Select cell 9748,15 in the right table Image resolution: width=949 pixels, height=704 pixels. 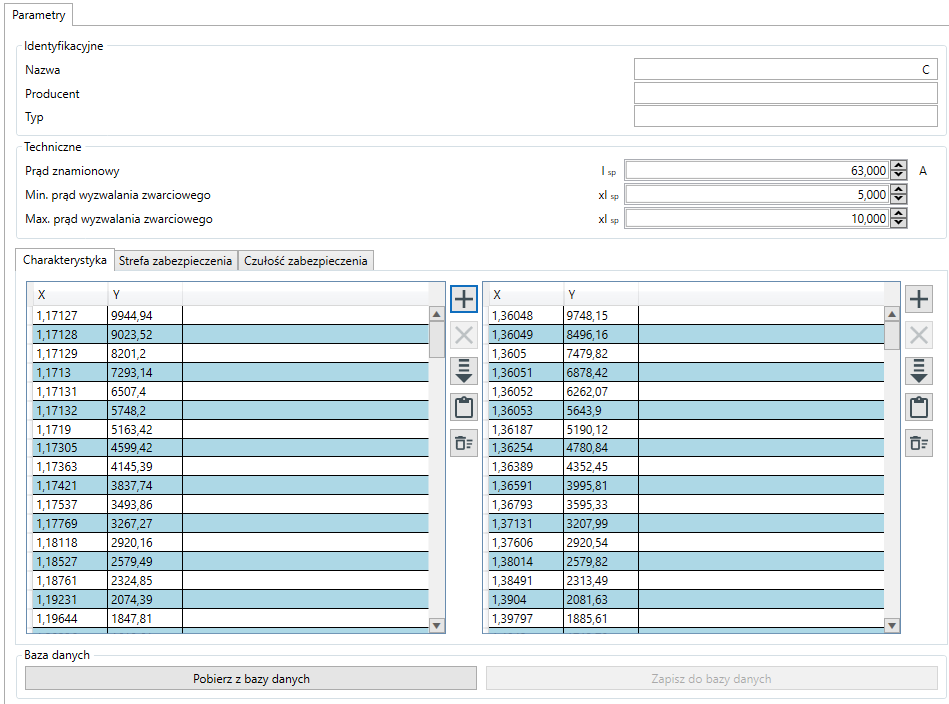point(601,315)
